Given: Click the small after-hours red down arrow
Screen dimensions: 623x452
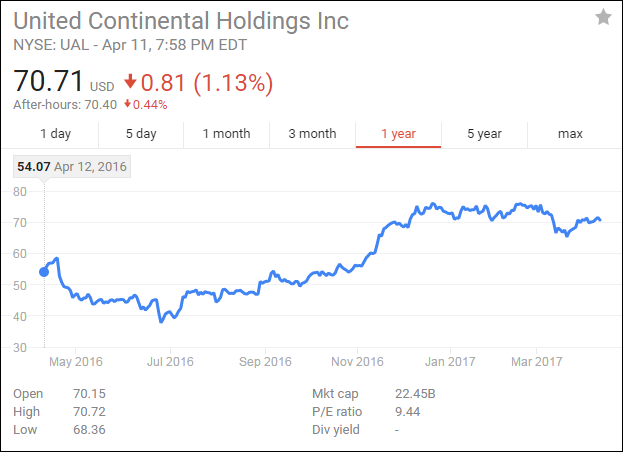Looking at the screenshot, I should point(127,105).
